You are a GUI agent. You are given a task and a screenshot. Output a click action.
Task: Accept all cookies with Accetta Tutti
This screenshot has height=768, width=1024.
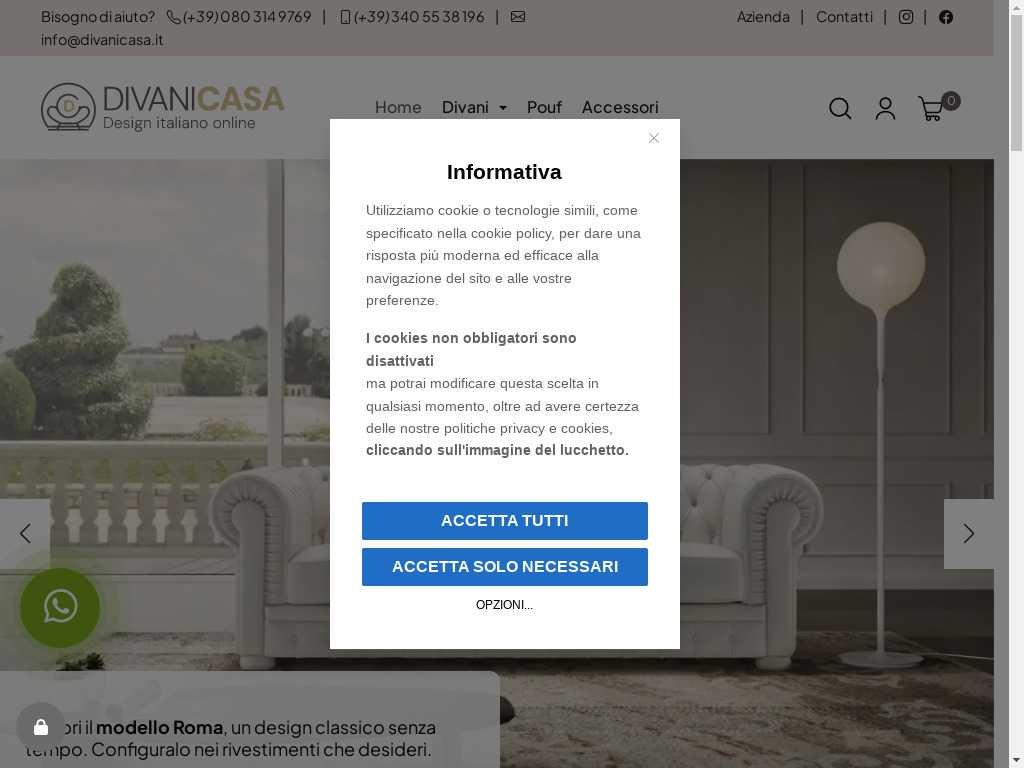(x=505, y=520)
